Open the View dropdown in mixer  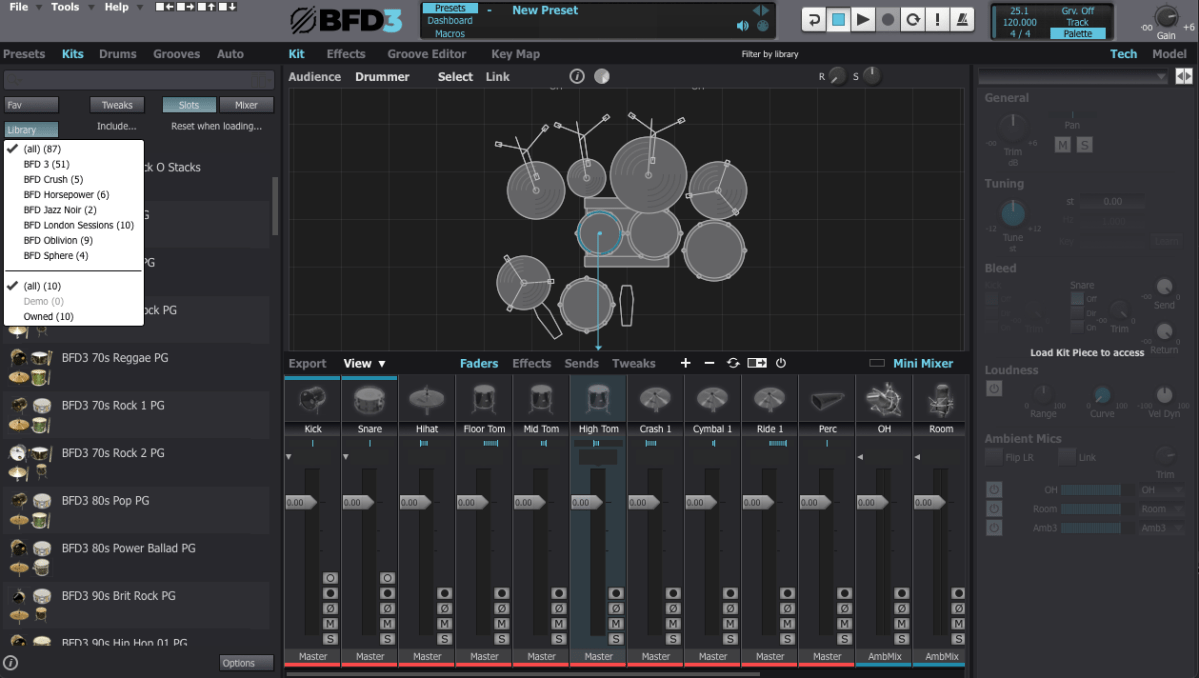tap(364, 364)
